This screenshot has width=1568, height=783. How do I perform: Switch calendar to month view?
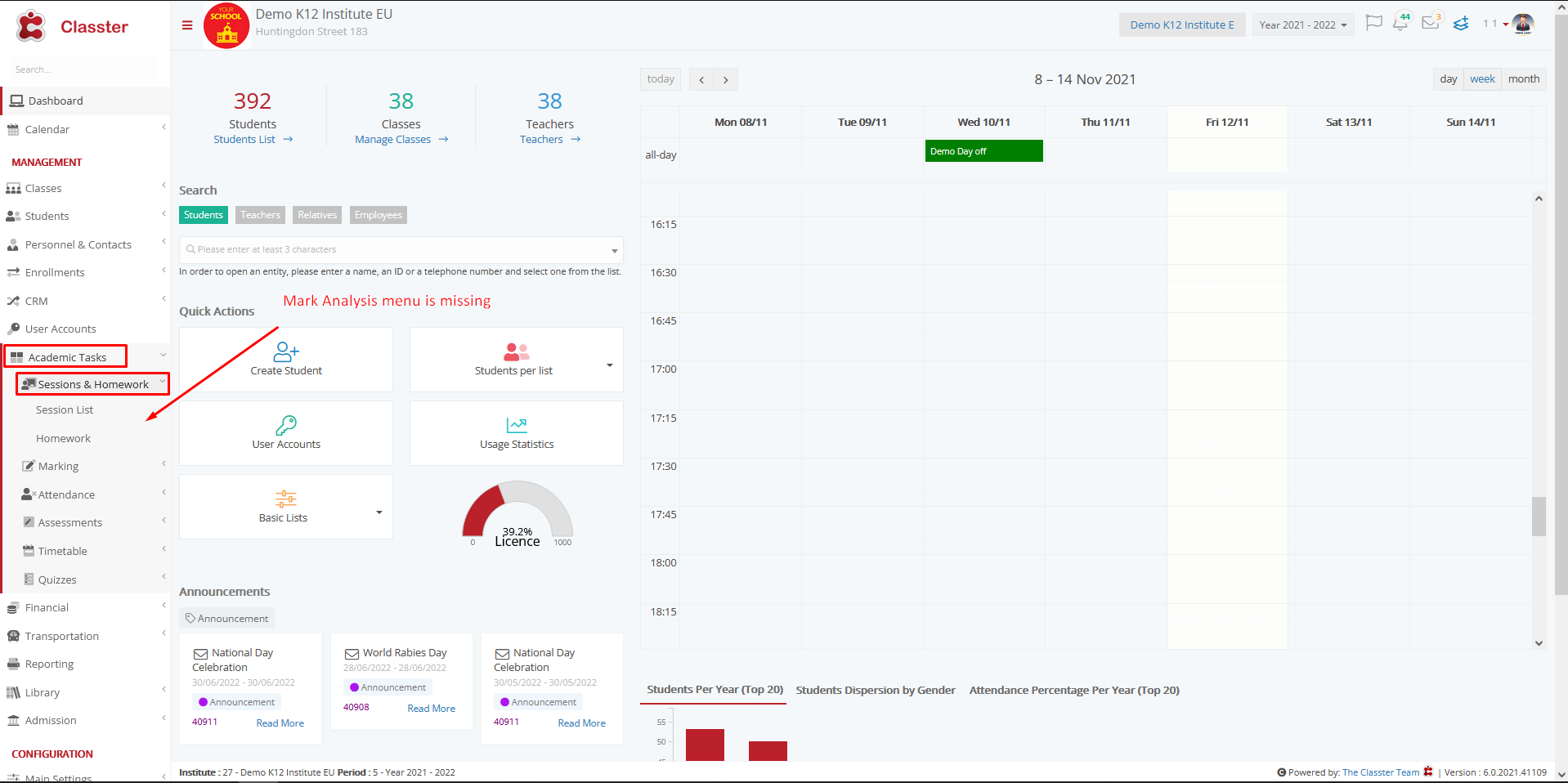[1523, 79]
